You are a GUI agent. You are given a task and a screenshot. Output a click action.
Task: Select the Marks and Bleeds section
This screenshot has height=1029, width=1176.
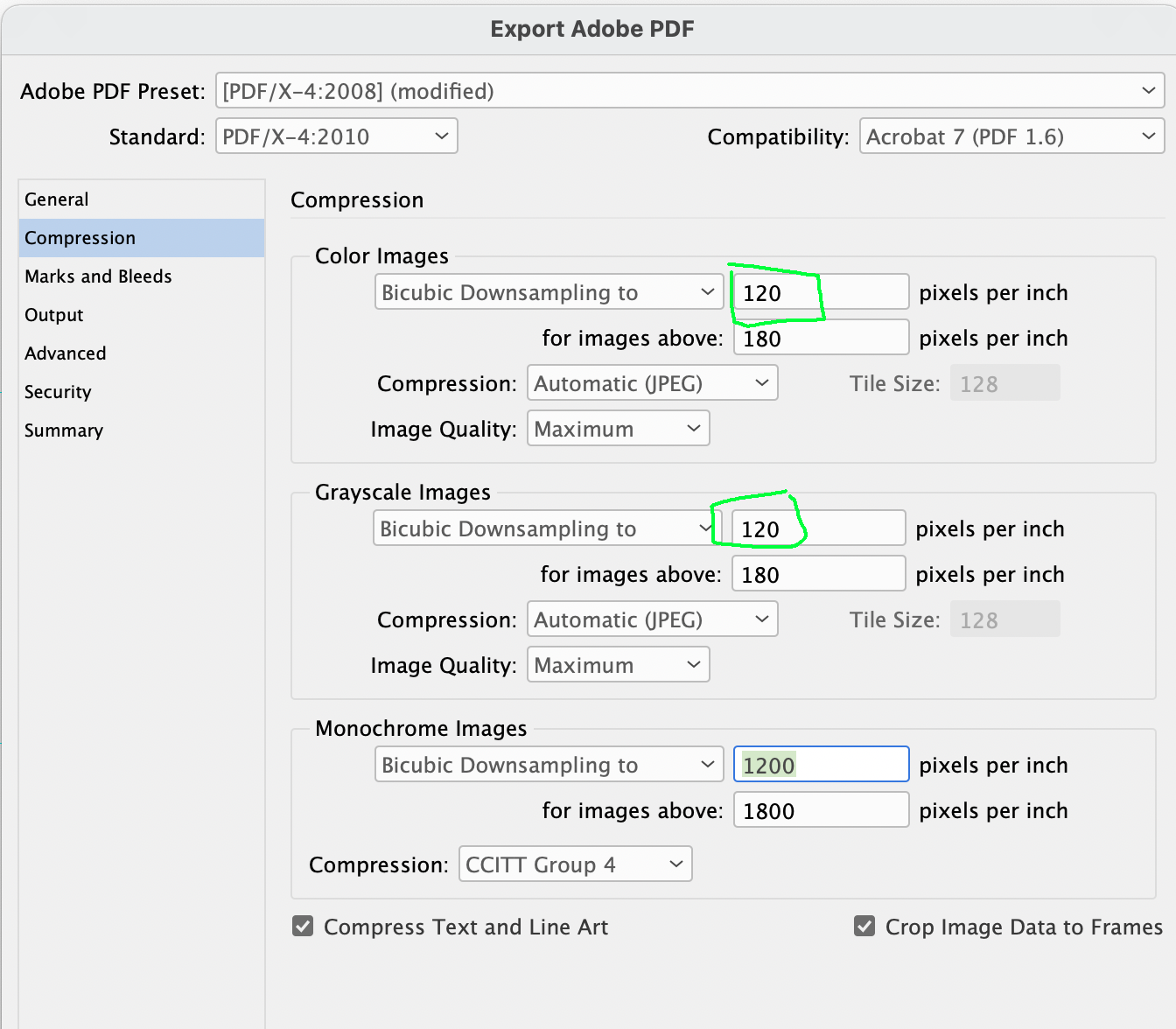[x=98, y=276]
